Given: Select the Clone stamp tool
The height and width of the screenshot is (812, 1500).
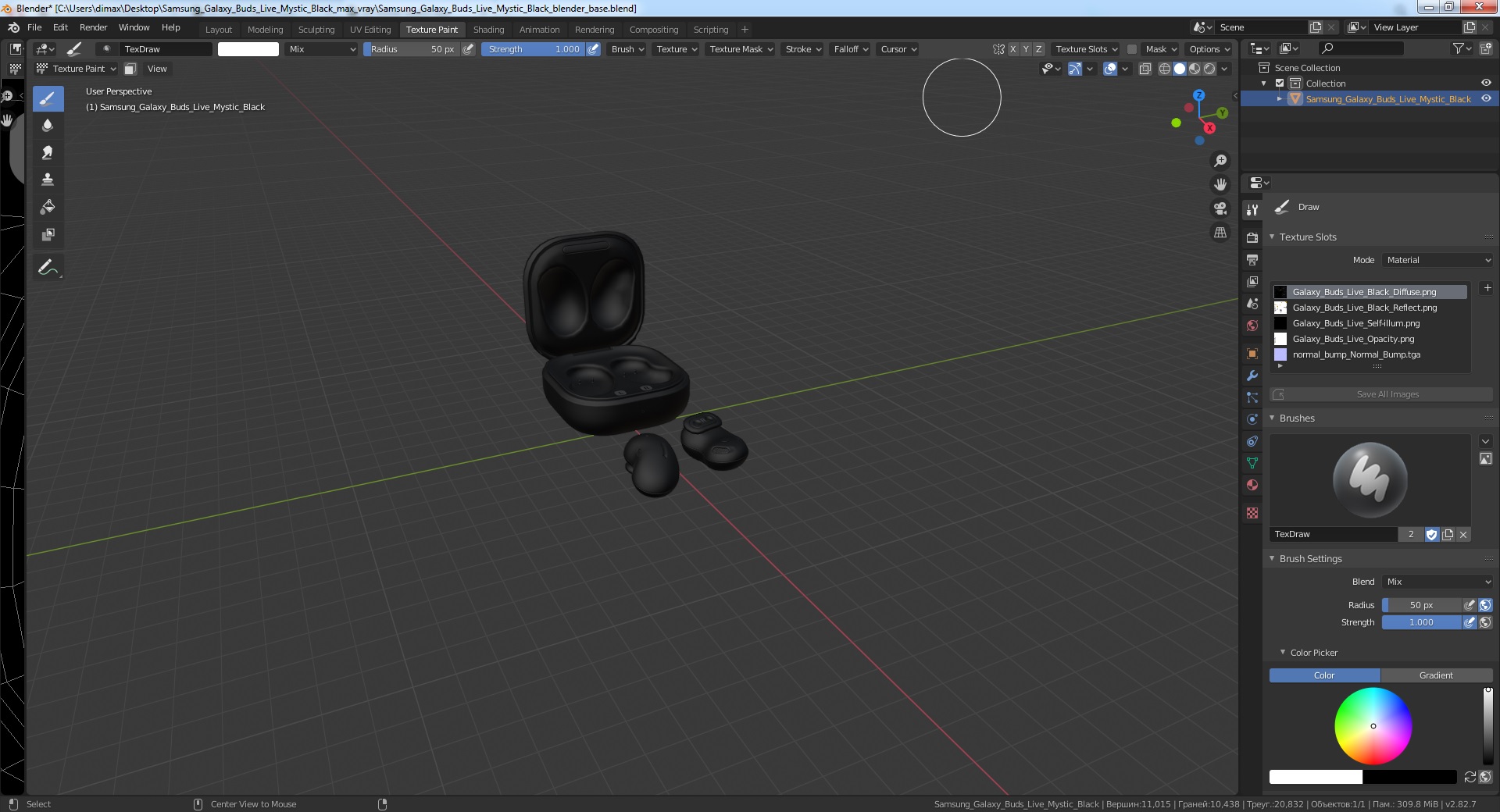Looking at the screenshot, I should (48, 180).
